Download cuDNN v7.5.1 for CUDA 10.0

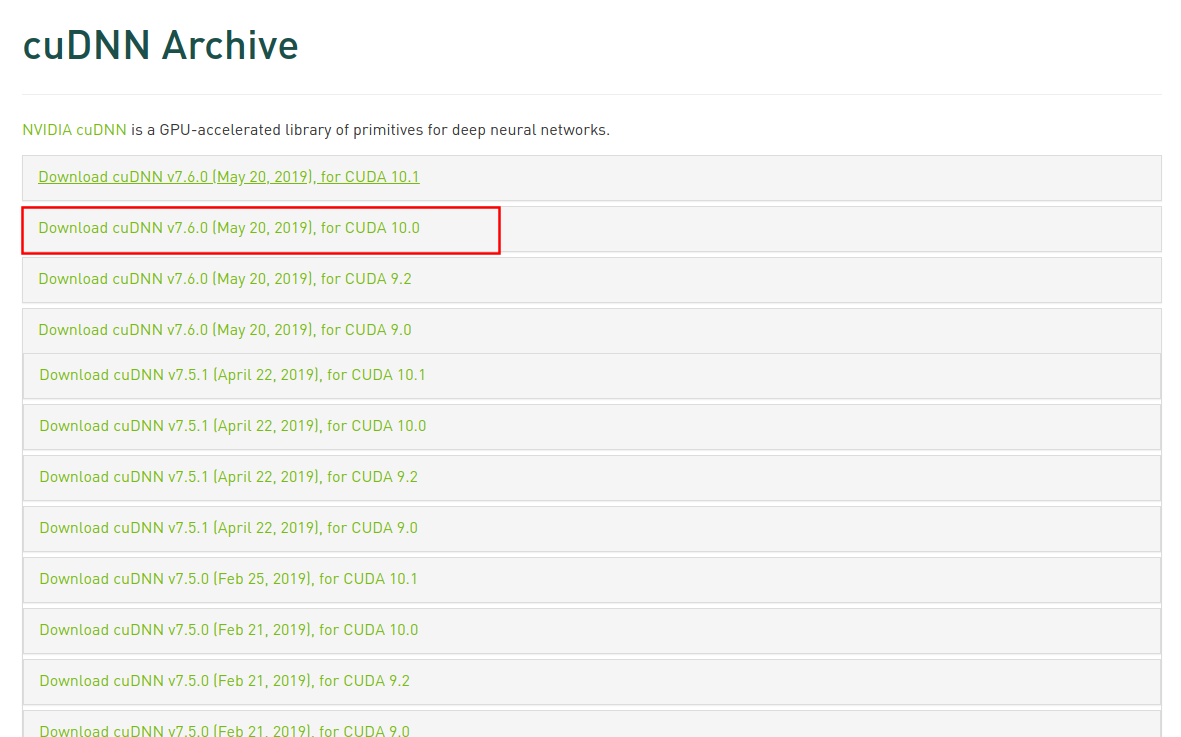tap(233, 426)
